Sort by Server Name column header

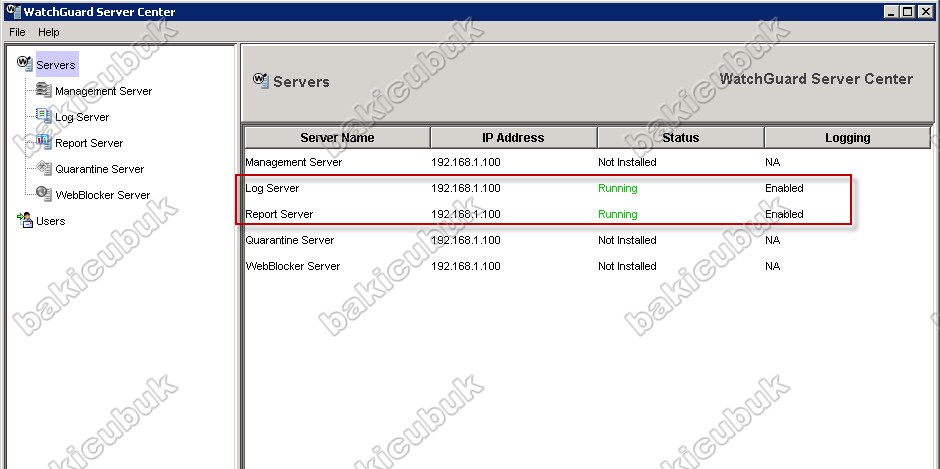point(338,137)
